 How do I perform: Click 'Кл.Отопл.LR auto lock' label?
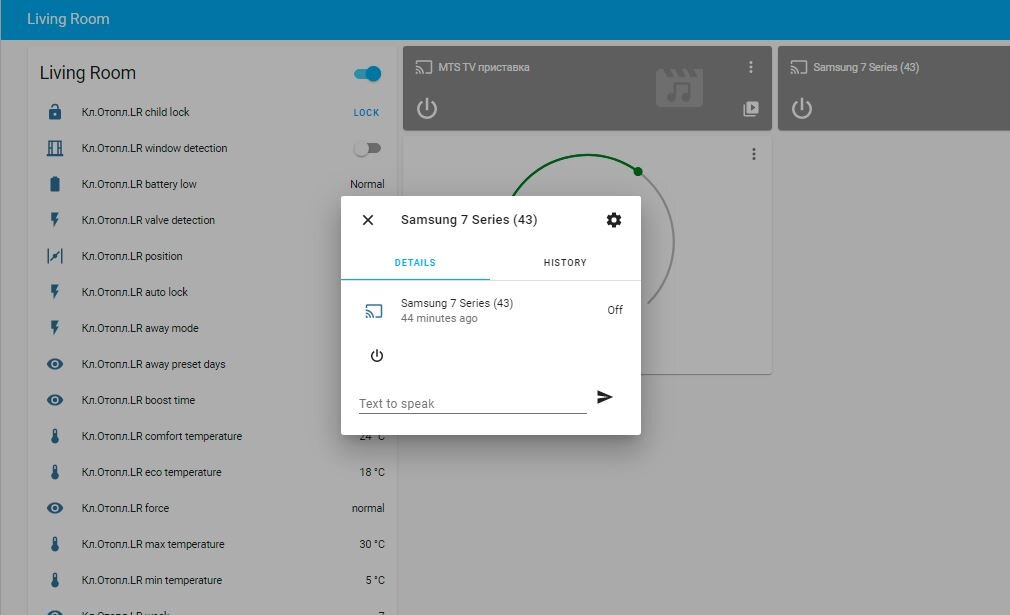[x=135, y=292]
